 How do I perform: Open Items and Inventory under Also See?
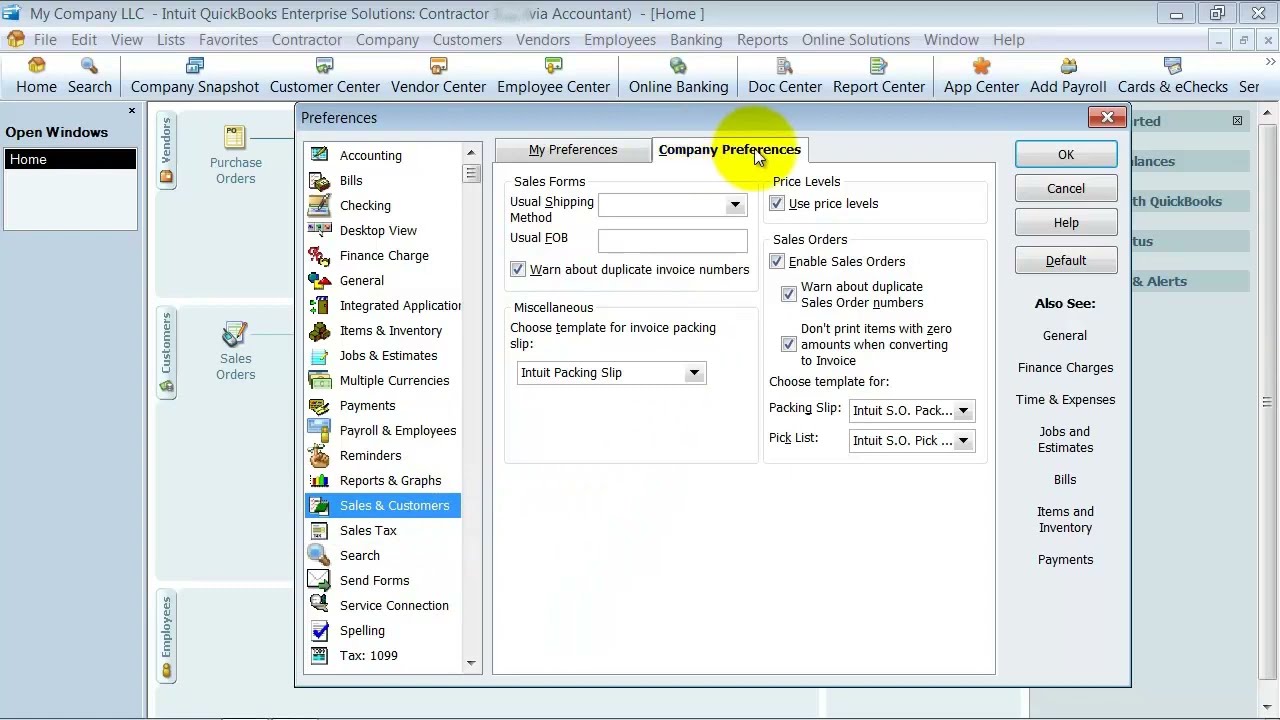point(1065,520)
